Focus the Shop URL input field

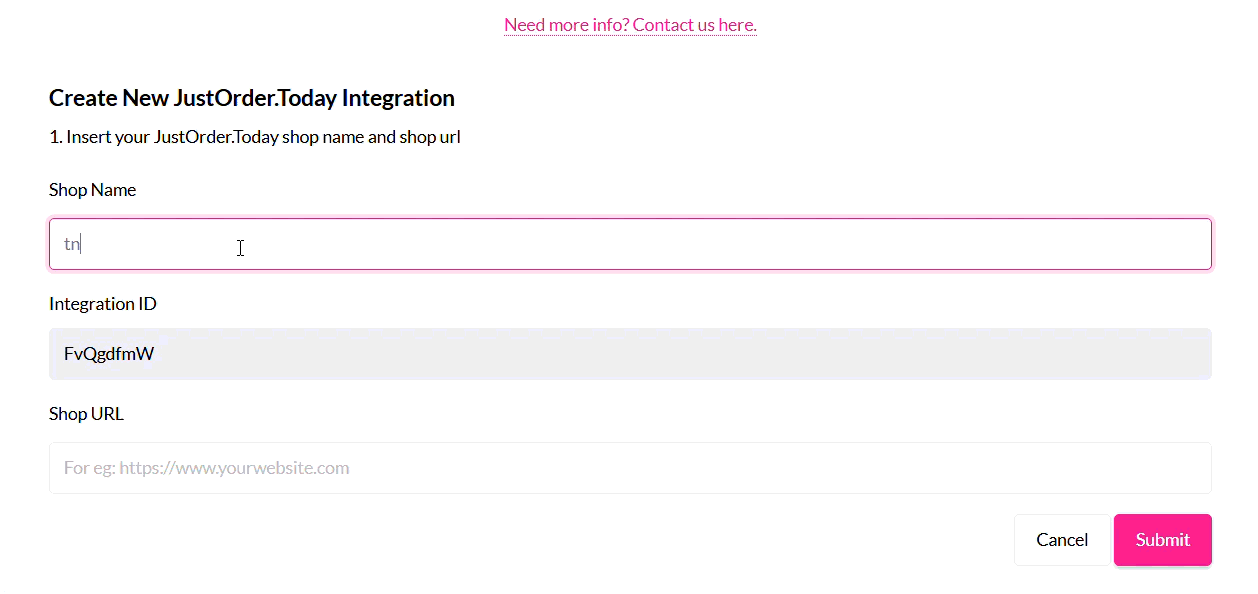630,468
